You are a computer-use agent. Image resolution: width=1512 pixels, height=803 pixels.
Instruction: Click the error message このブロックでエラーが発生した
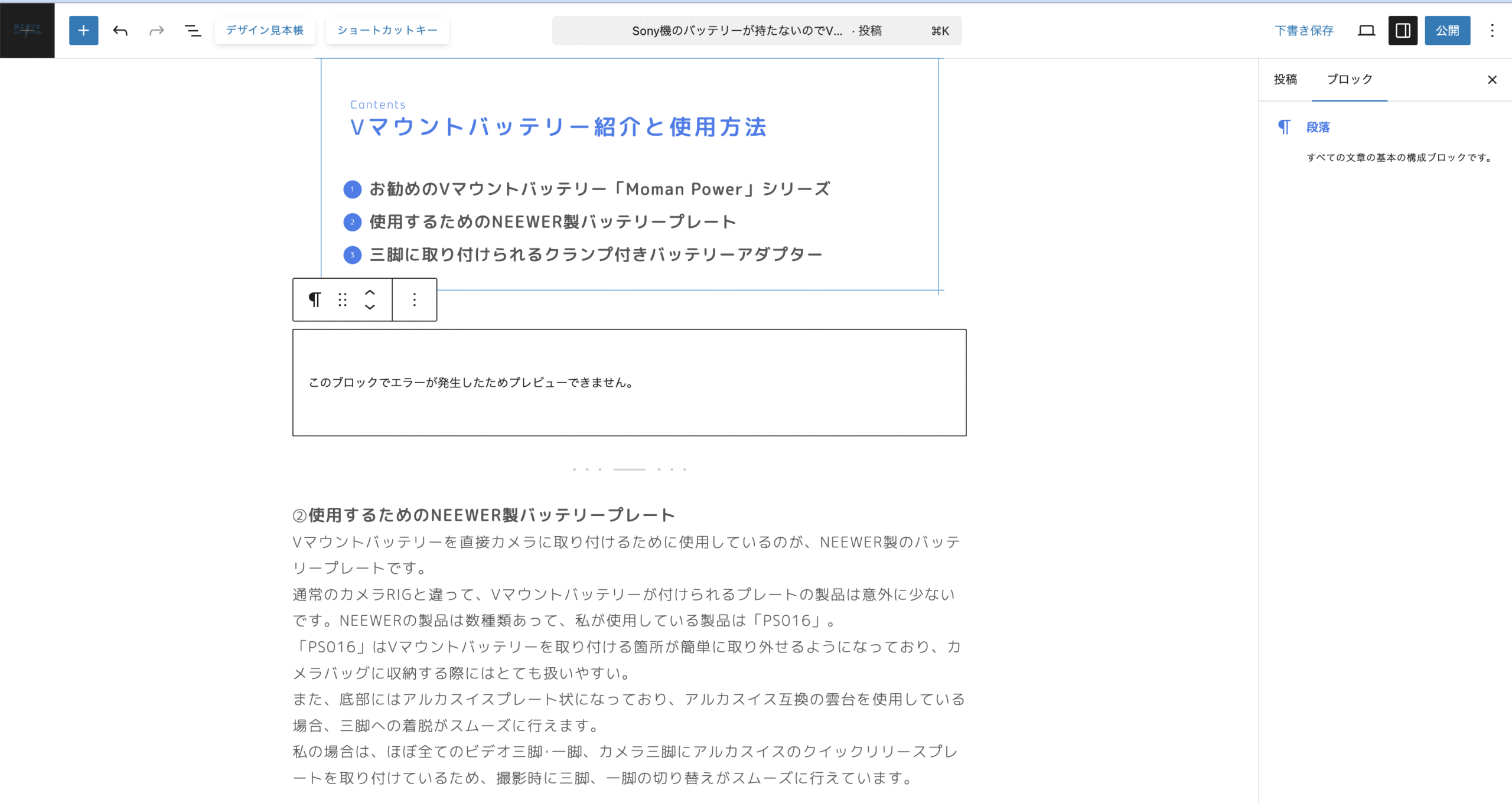coord(471,383)
